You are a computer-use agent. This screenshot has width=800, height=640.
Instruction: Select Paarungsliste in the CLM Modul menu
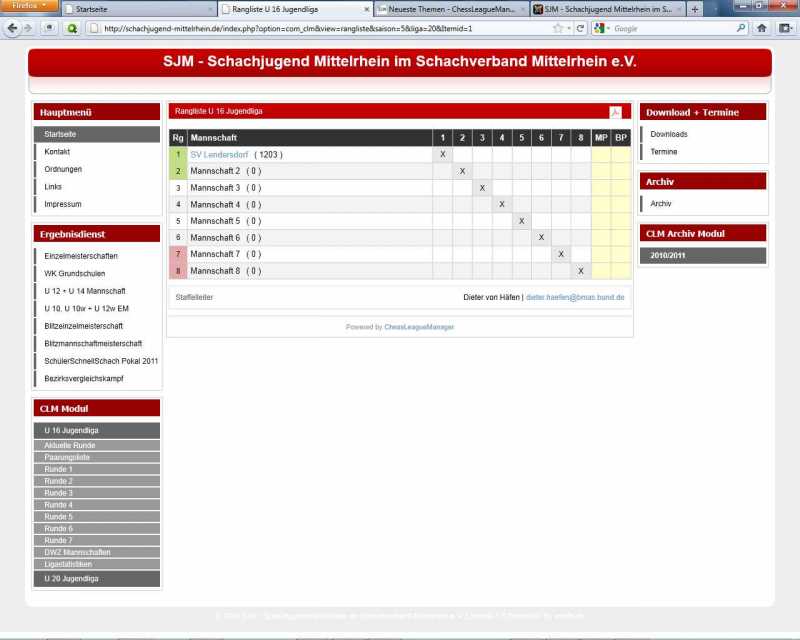tap(67, 457)
